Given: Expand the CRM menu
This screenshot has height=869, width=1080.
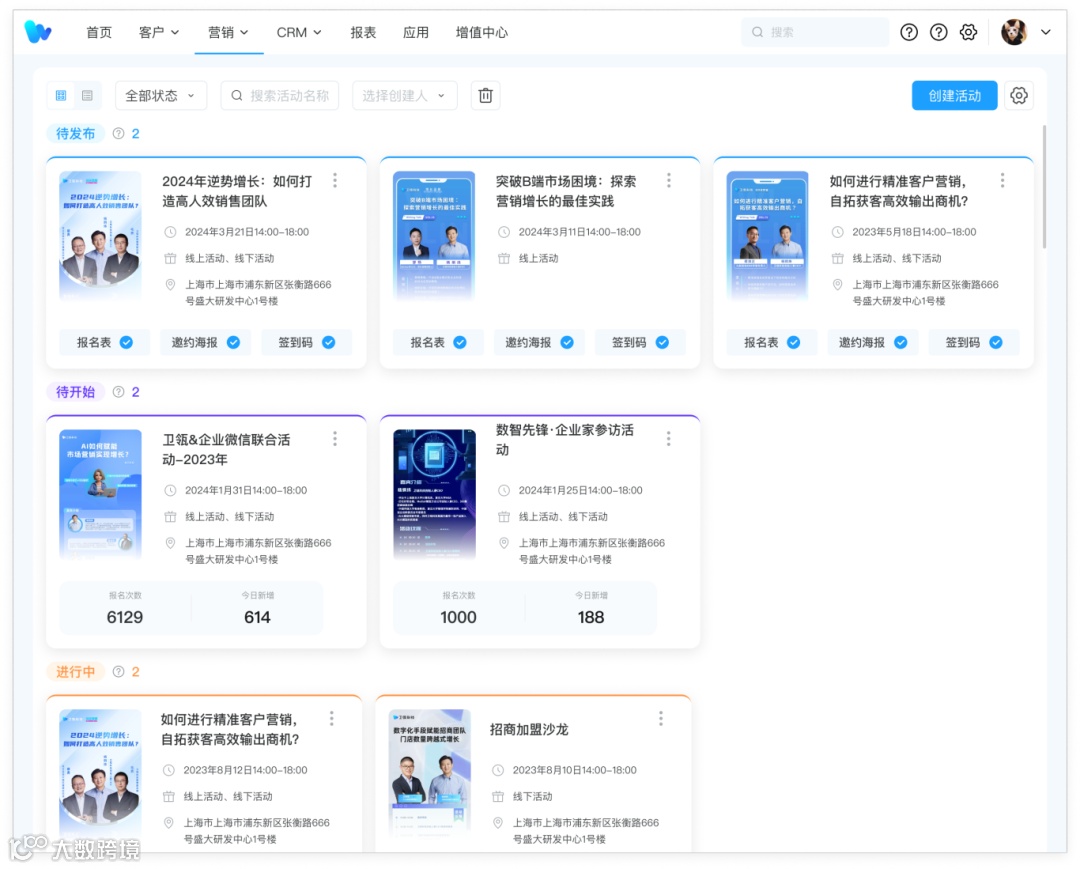Looking at the screenshot, I should (x=299, y=32).
